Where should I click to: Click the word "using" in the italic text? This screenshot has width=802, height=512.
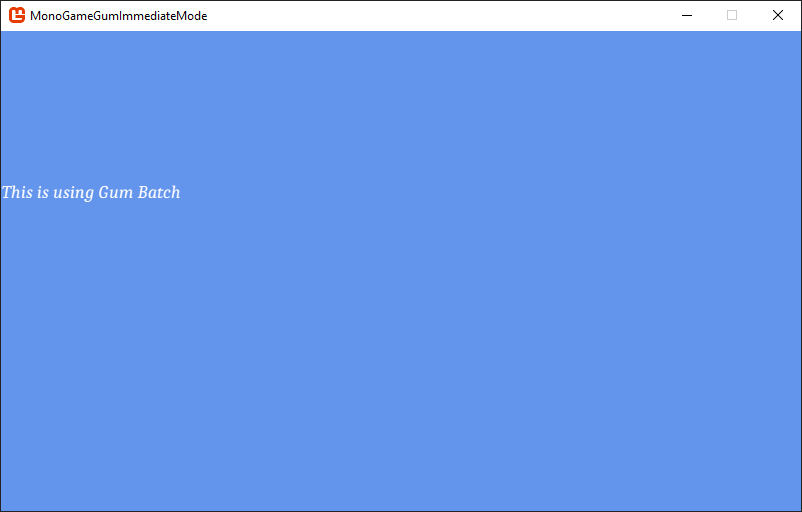(73, 193)
